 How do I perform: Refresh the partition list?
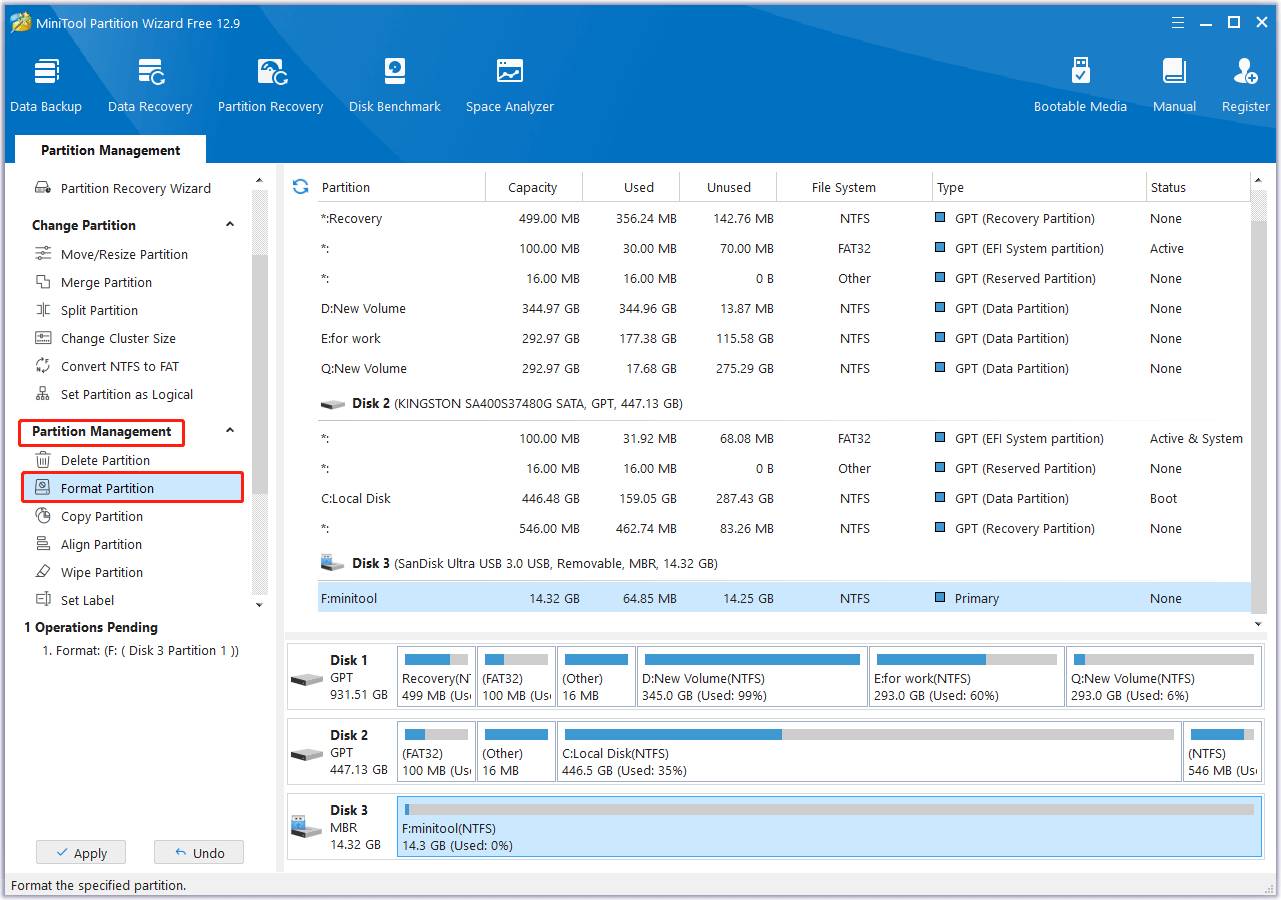(x=300, y=186)
